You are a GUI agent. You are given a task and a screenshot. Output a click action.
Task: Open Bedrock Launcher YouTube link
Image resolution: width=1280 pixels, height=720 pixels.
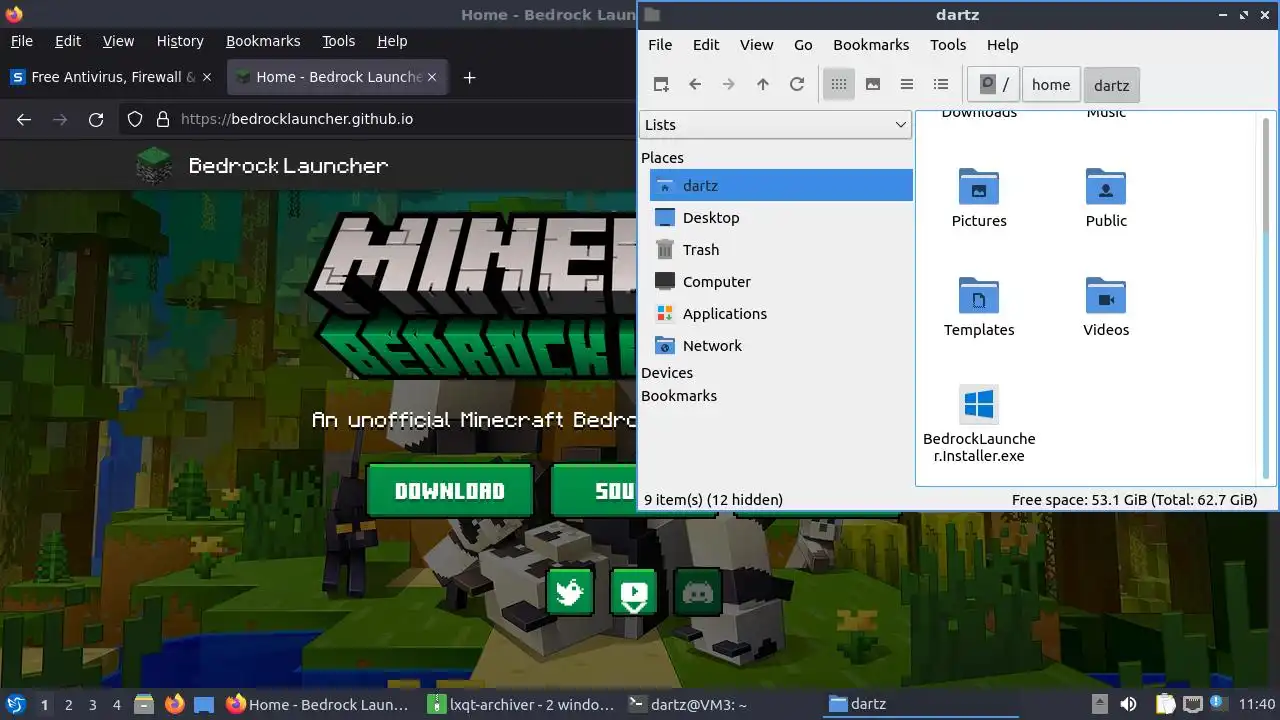click(634, 592)
